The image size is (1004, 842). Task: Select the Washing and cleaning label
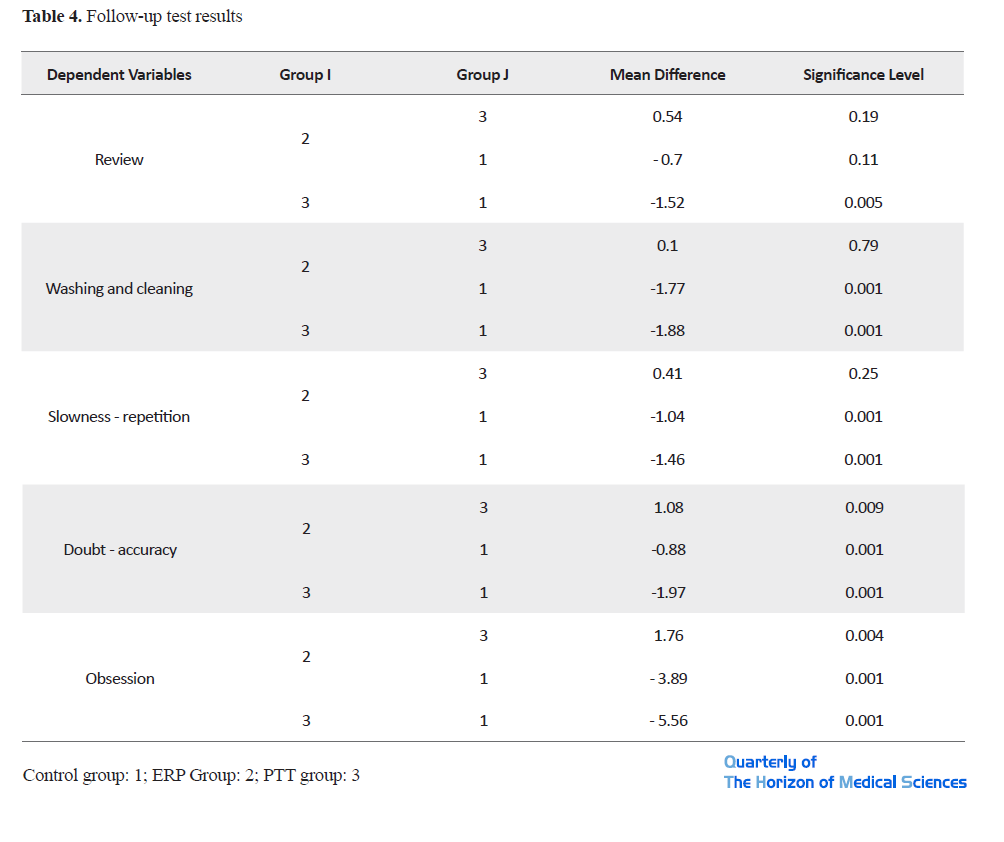(119, 289)
